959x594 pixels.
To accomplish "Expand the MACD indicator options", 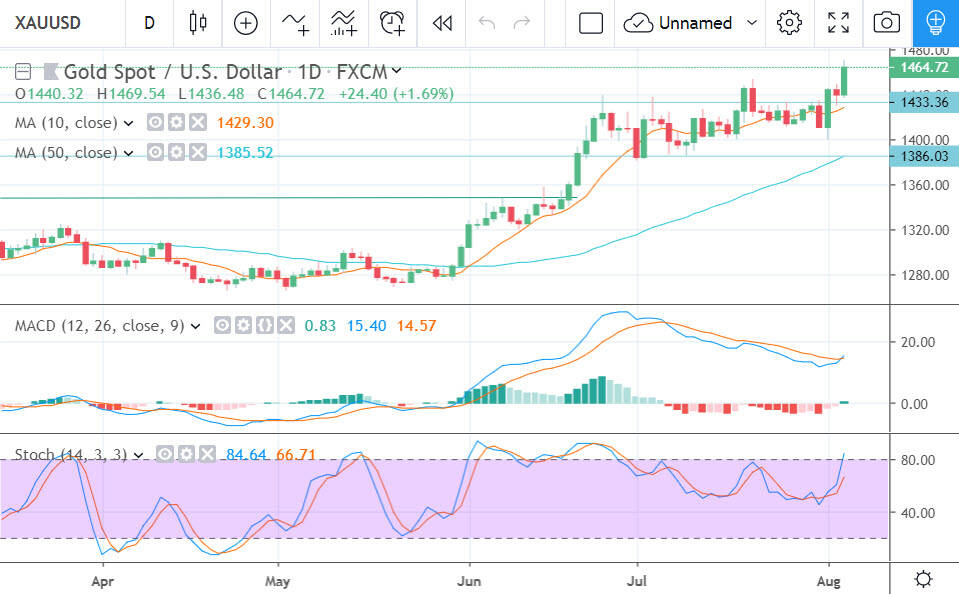I will [196, 326].
